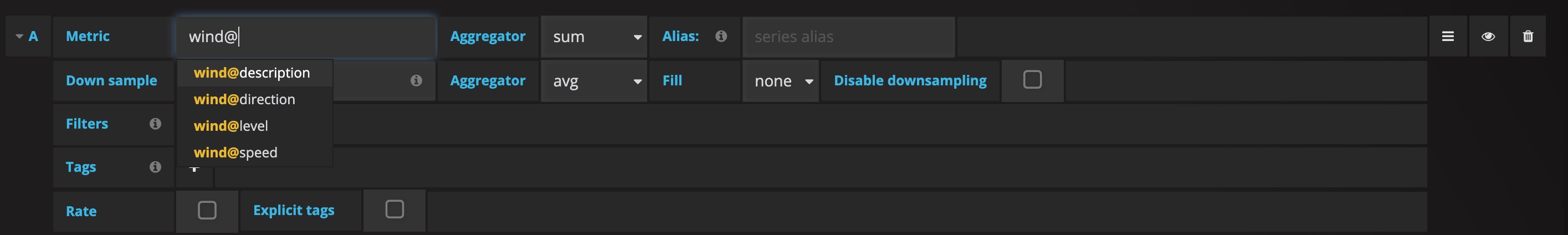Viewport: 1568px width, 235px height.
Task: Click the Alias info icon
Action: click(721, 37)
